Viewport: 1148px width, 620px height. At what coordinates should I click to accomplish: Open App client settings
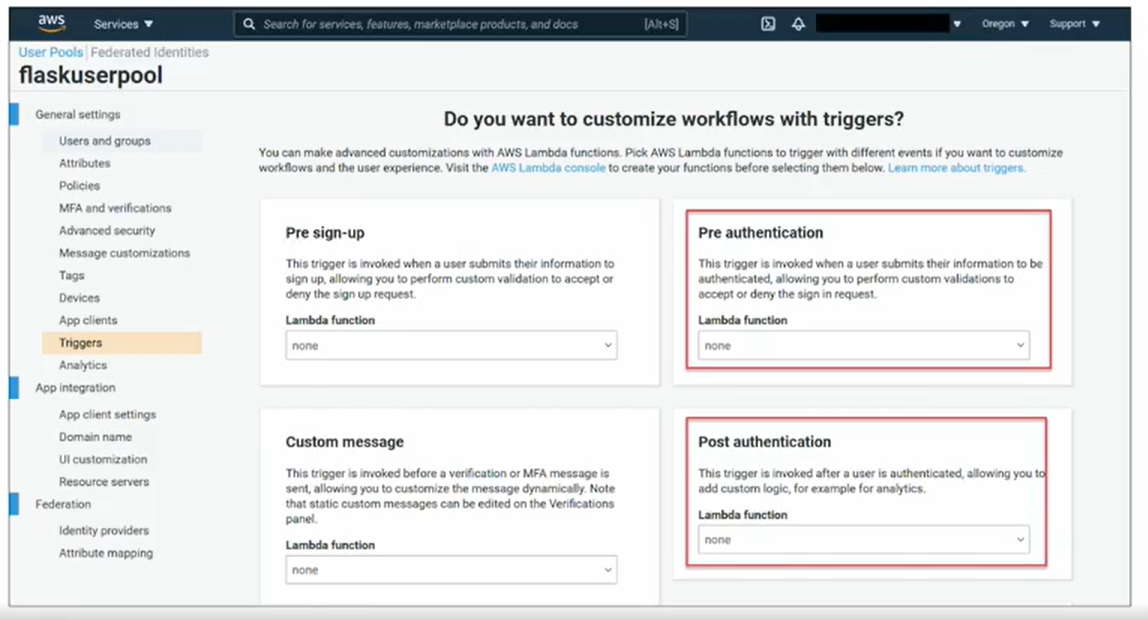point(108,414)
